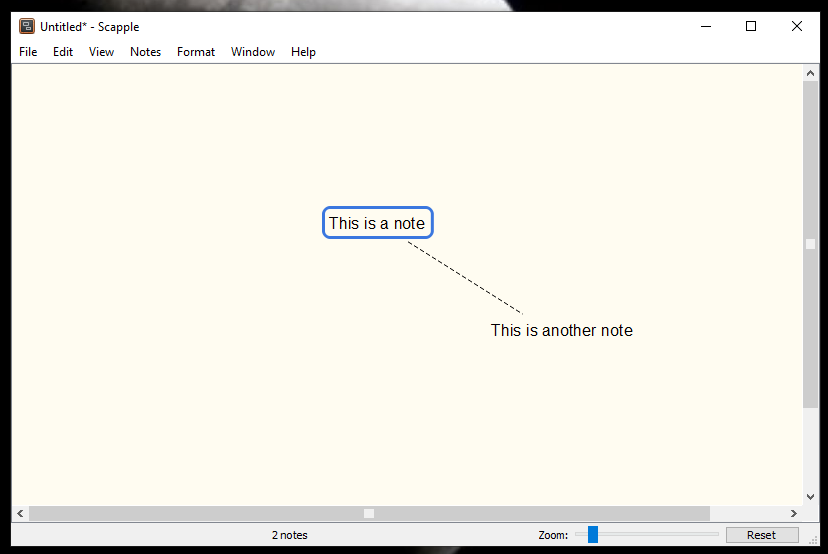The image size is (828, 554).
Task: Minimize the Scapple window
Action: point(705,27)
